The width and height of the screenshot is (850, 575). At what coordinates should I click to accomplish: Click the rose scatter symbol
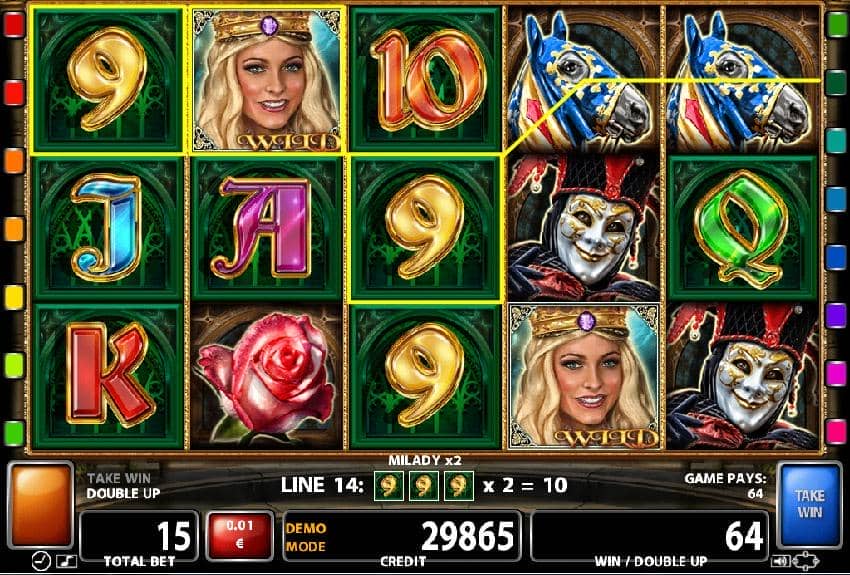266,377
